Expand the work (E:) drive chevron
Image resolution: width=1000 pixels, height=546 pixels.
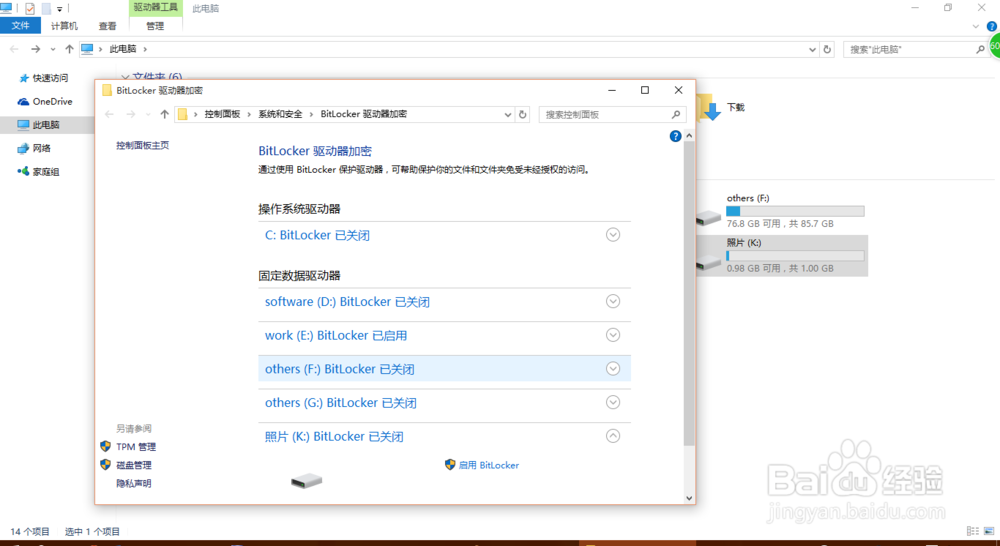pyautogui.click(x=613, y=335)
